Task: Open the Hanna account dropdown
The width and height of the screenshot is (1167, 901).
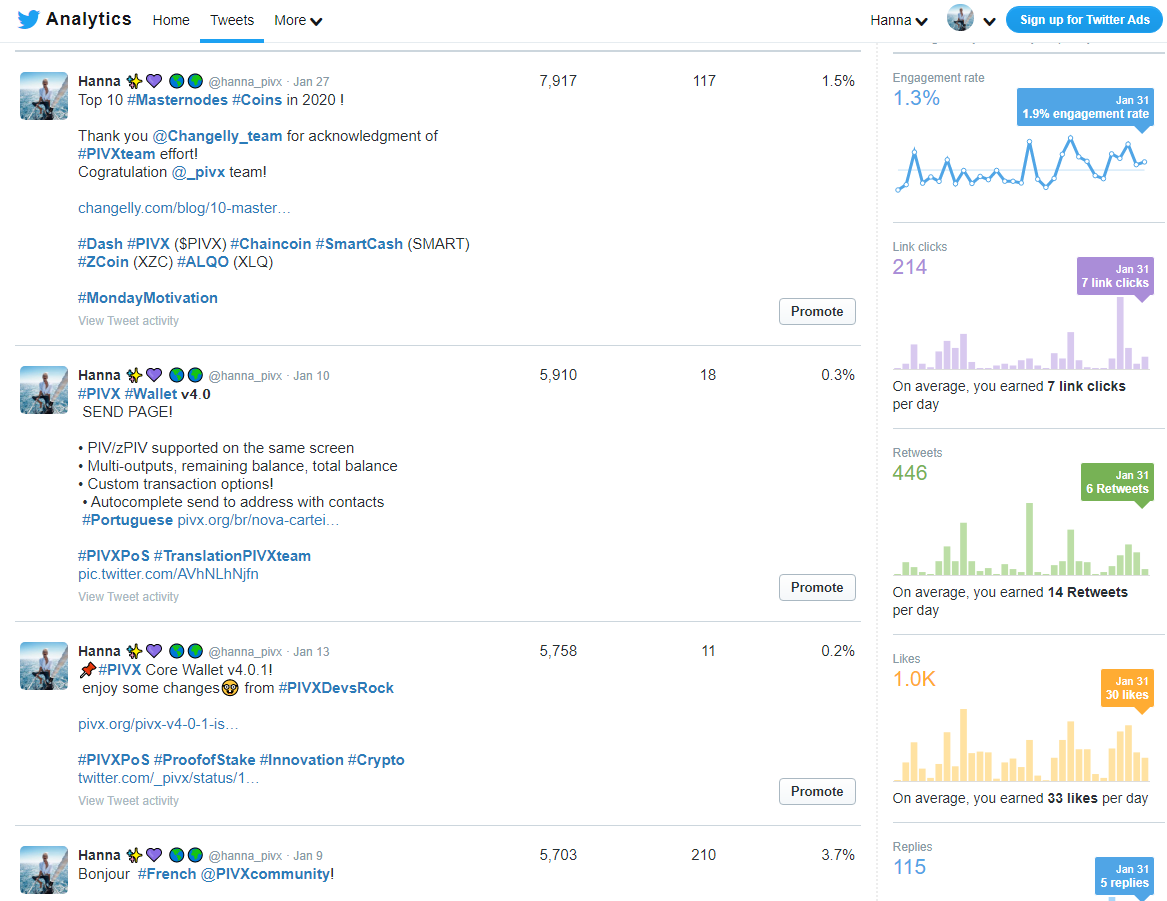Action: tap(898, 21)
